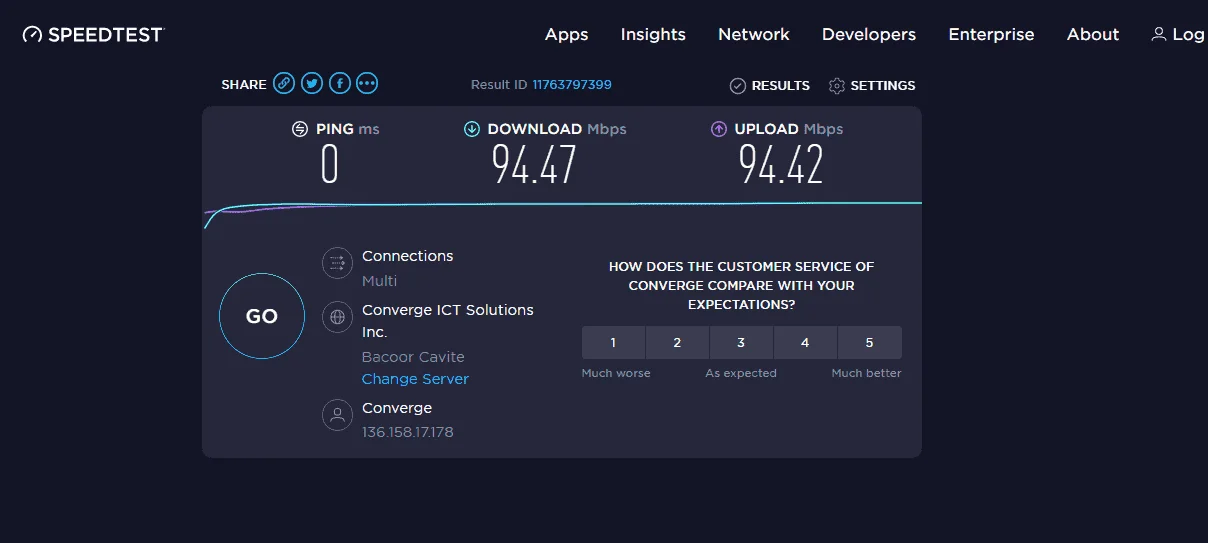This screenshot has width=1208, height=543.
Task: Click the Much worse label
Action: click(x=616, y=373)
